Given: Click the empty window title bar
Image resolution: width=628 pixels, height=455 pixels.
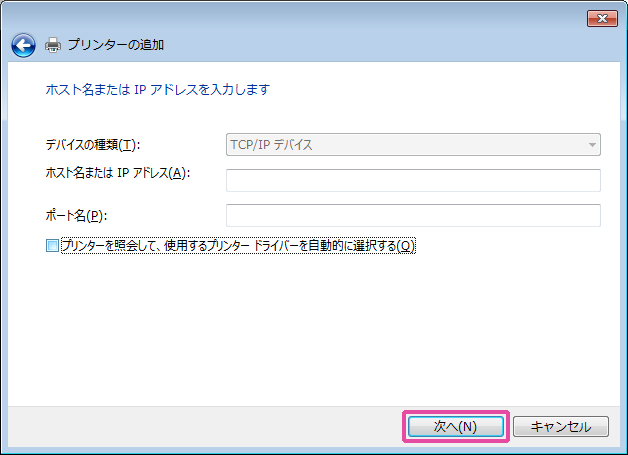Looking at the screenshot, I should click(300, 17).
